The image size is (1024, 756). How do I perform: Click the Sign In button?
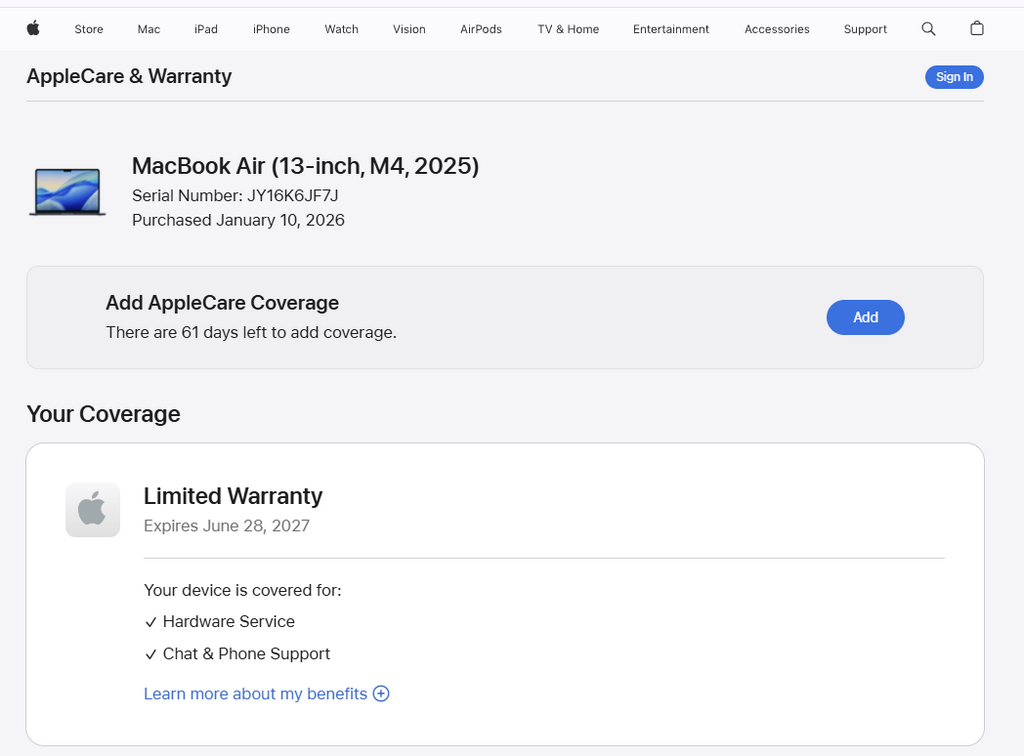click(954, 77)
